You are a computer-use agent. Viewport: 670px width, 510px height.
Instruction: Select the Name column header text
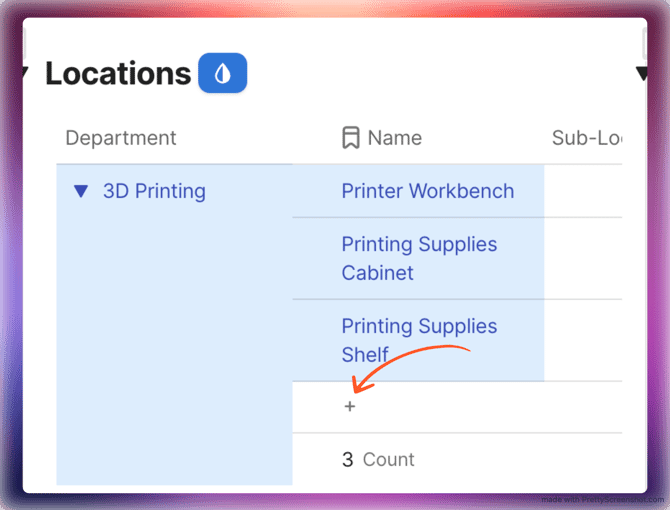(394, 138)
